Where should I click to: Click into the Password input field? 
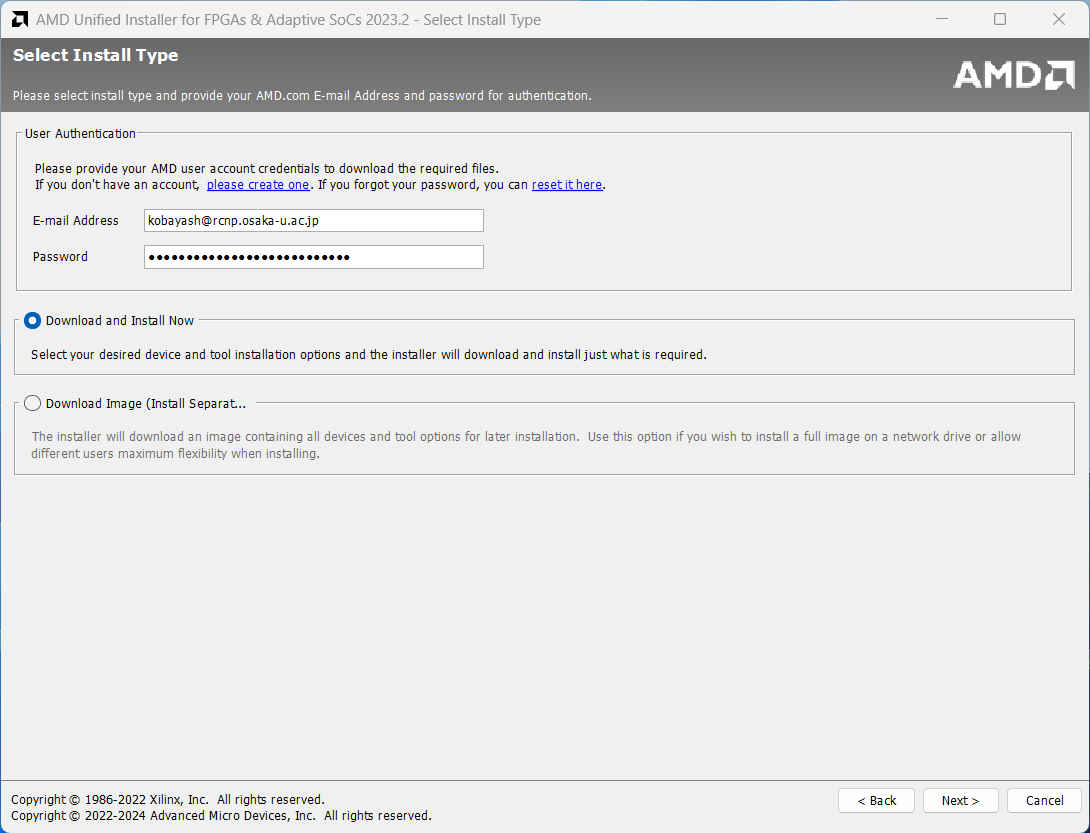(313, 257)
